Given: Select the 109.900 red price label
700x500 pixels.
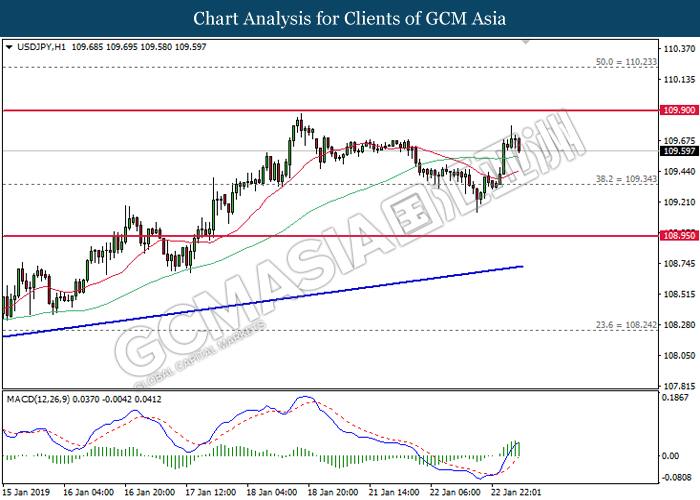Looking at the screenshot, I should (679, 110).
